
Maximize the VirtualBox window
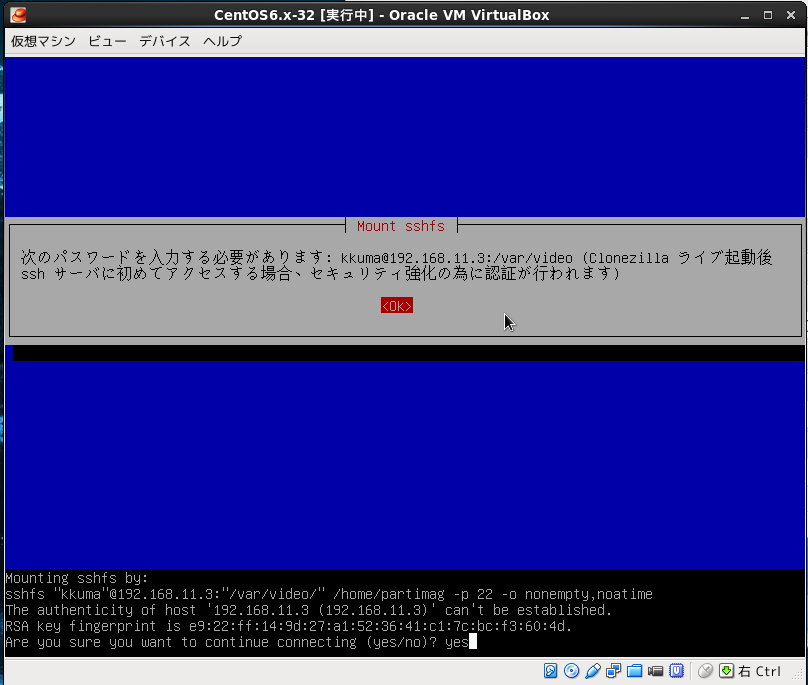tap(767, 15)
